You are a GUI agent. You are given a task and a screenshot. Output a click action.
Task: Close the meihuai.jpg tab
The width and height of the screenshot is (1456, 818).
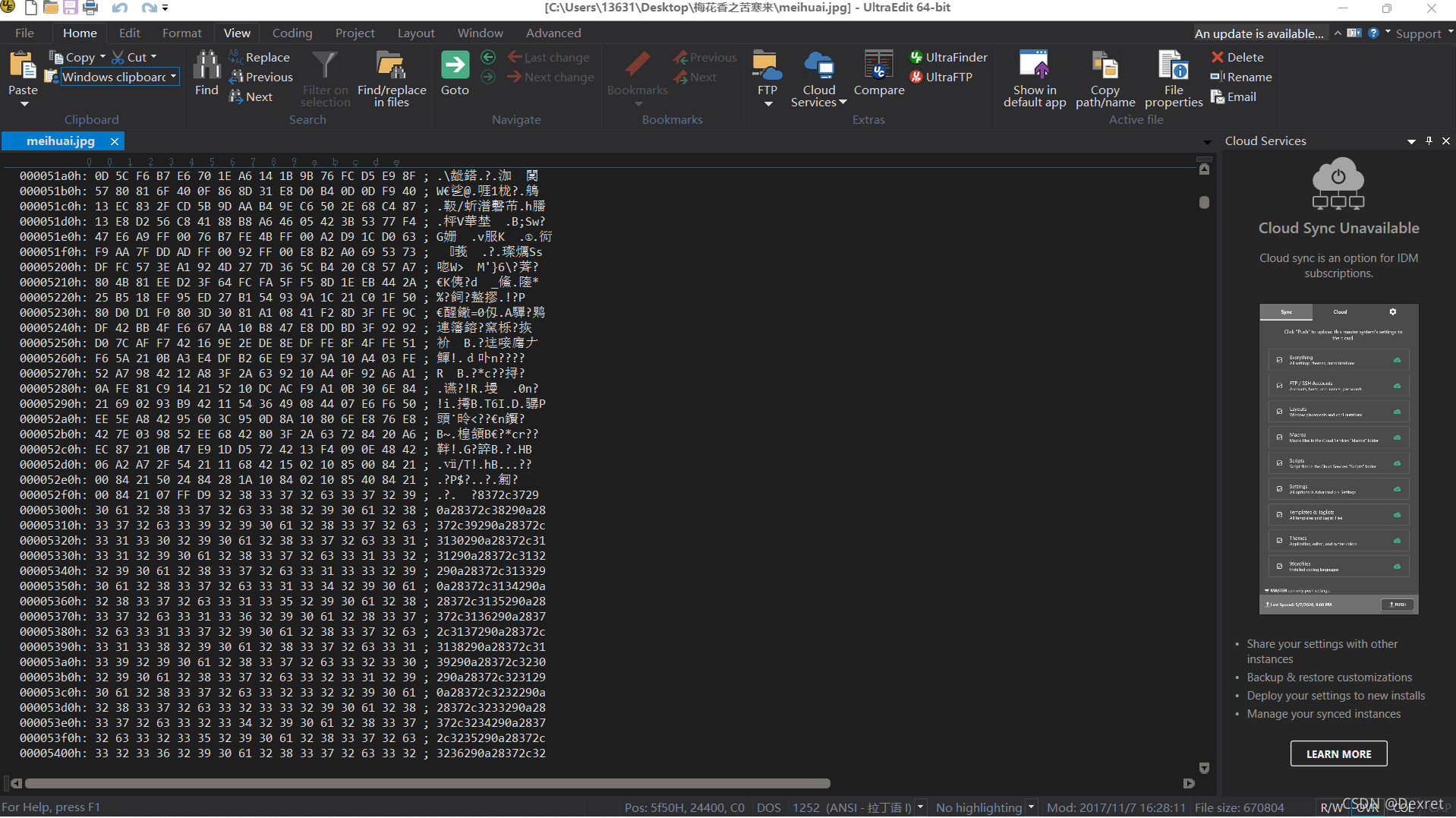pyautogui.click(x=114, y=141)
